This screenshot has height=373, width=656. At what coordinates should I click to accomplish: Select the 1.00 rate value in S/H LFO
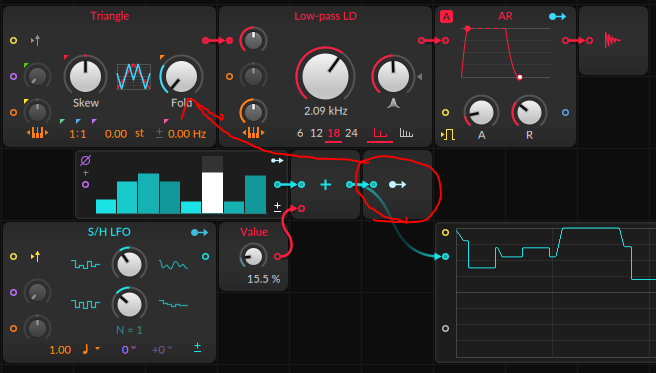[60, 350]
